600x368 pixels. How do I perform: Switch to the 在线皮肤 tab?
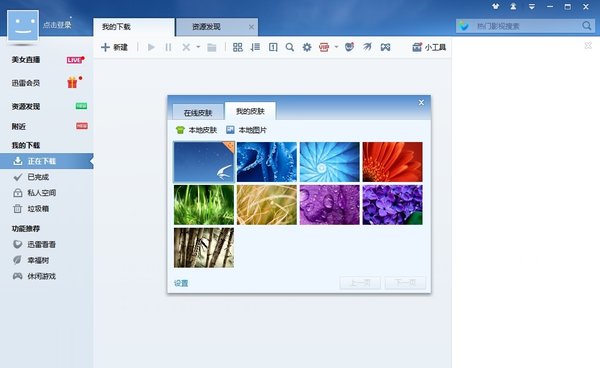coord(198,112)
